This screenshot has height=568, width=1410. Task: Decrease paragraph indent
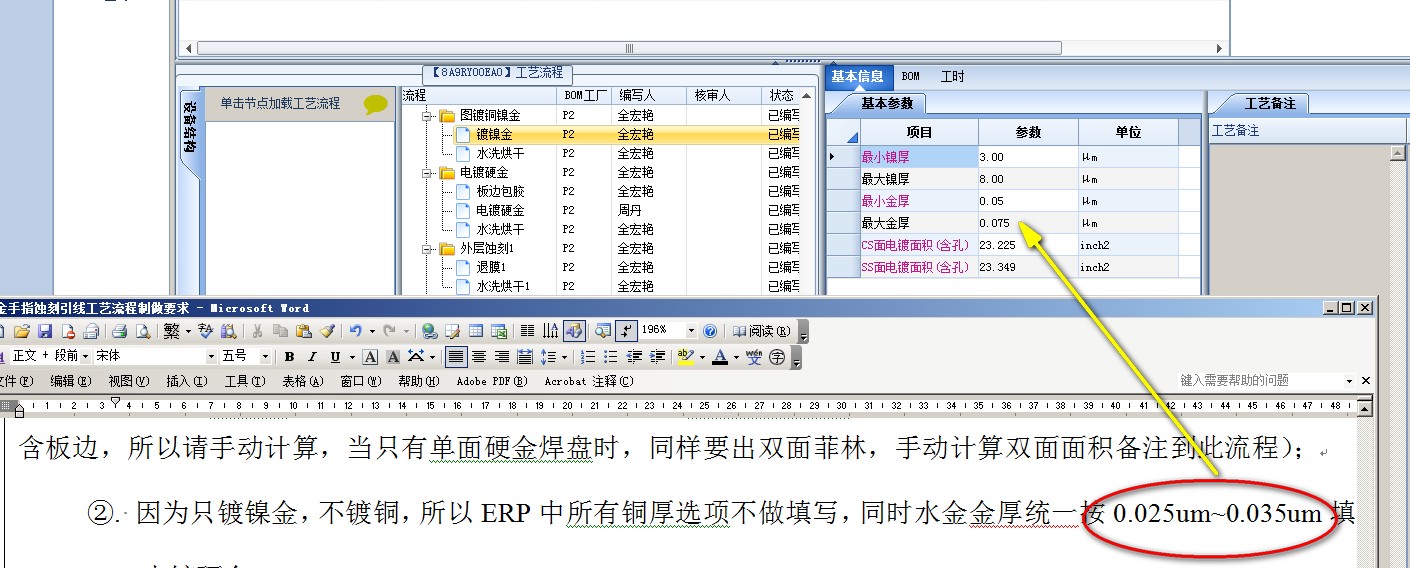(634, 357)
